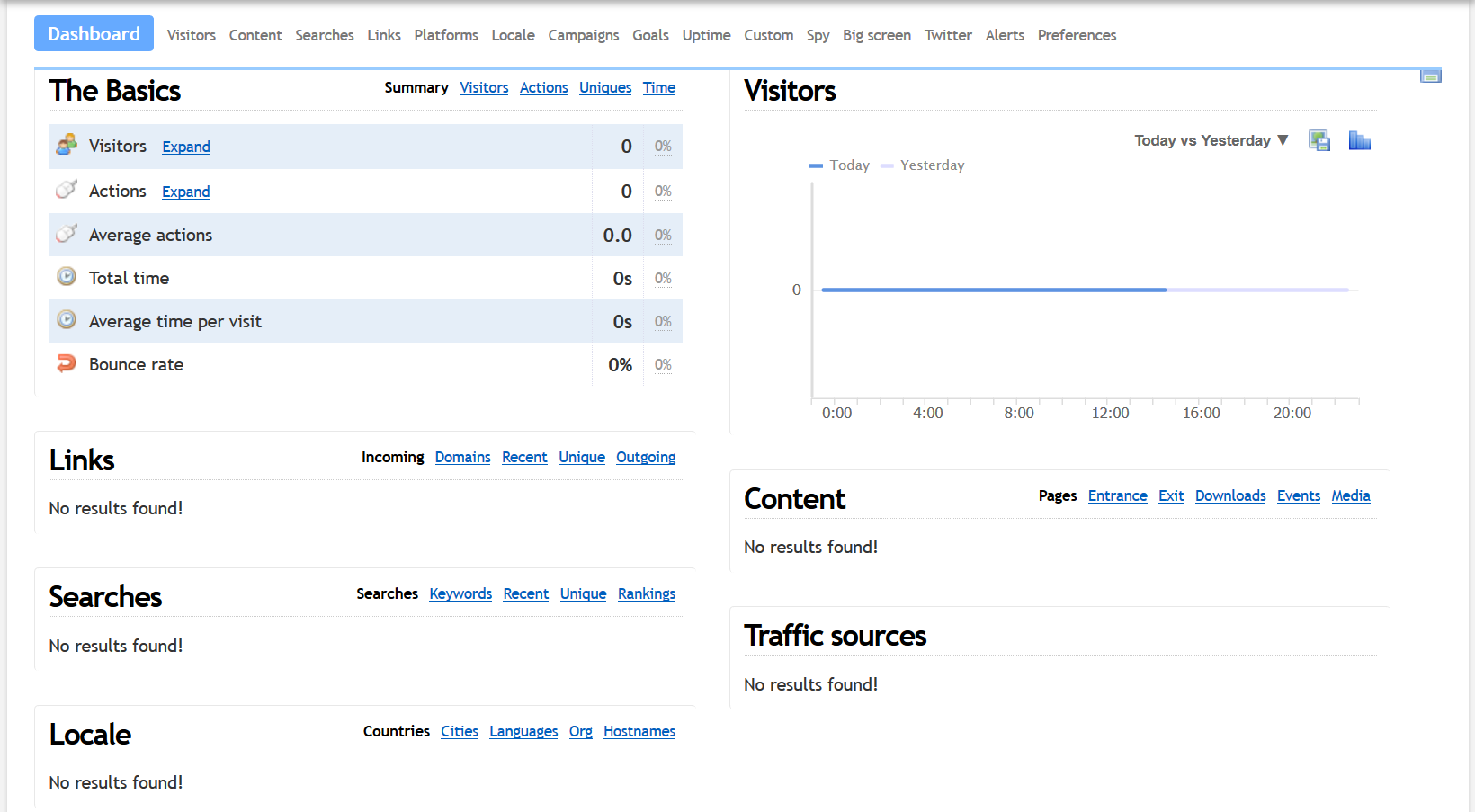Click the mouse icon beside Average actions

(x=67, y=234)
